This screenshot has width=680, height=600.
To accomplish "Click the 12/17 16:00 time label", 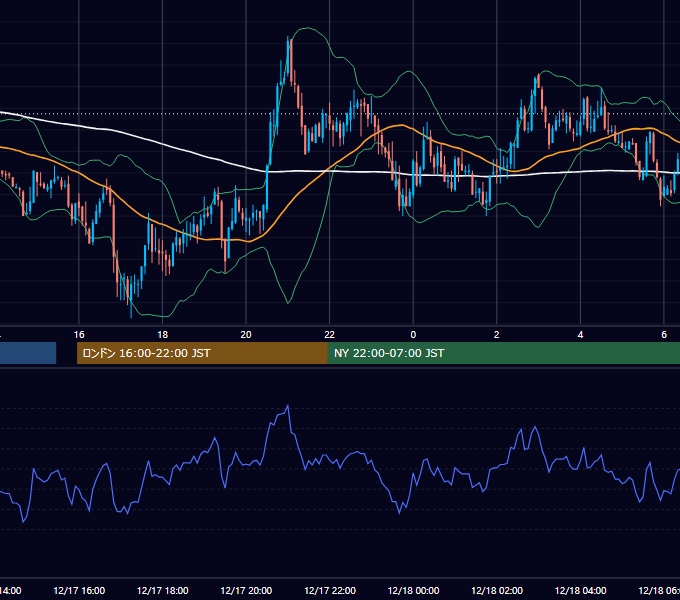I will coord(79,590).
